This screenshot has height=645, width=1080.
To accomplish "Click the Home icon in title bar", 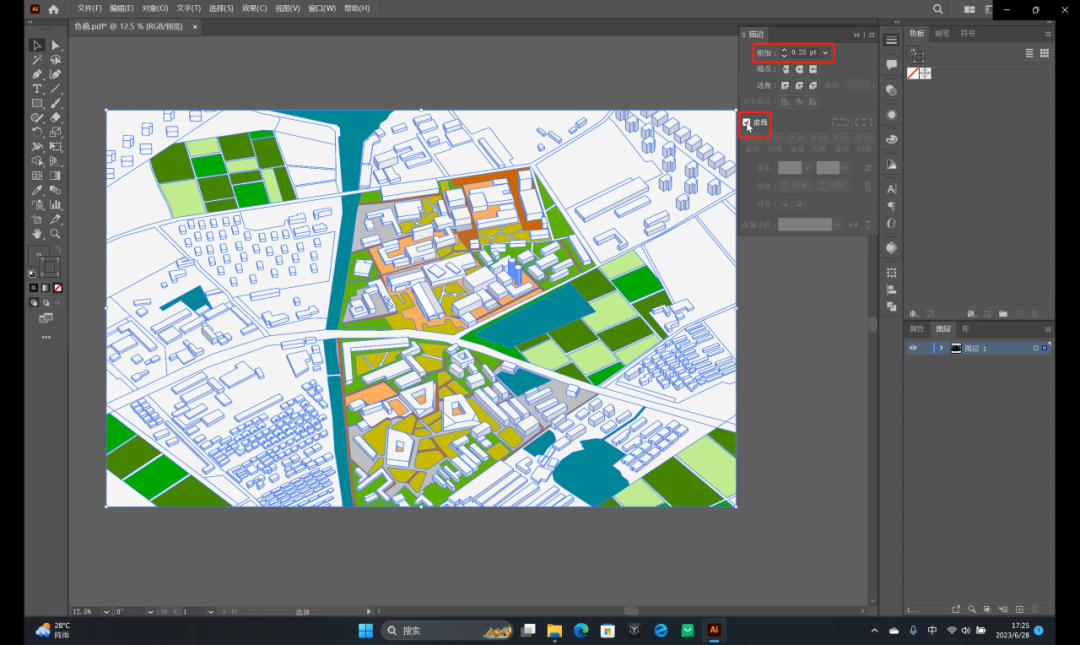I will [x=54, y=9].
